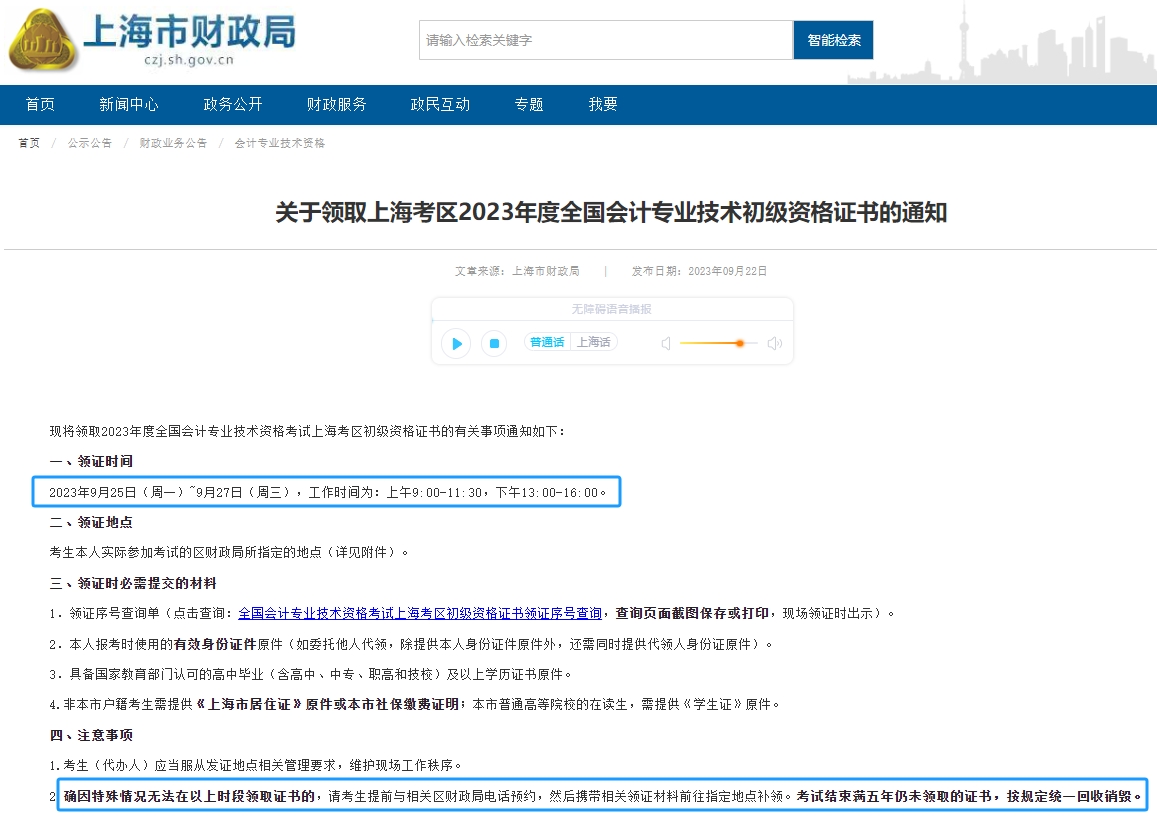Stop the voice broadcast playback
This screenshot has height=818, width=1157.
pyautogui.click(x=493, y=343)
